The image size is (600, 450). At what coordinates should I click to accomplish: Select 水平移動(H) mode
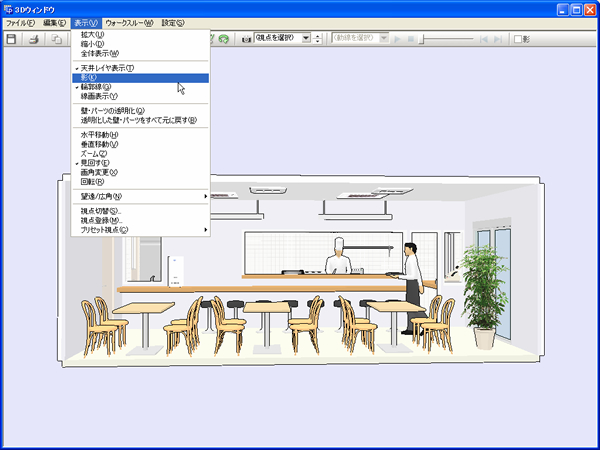[x=140, y=135]
